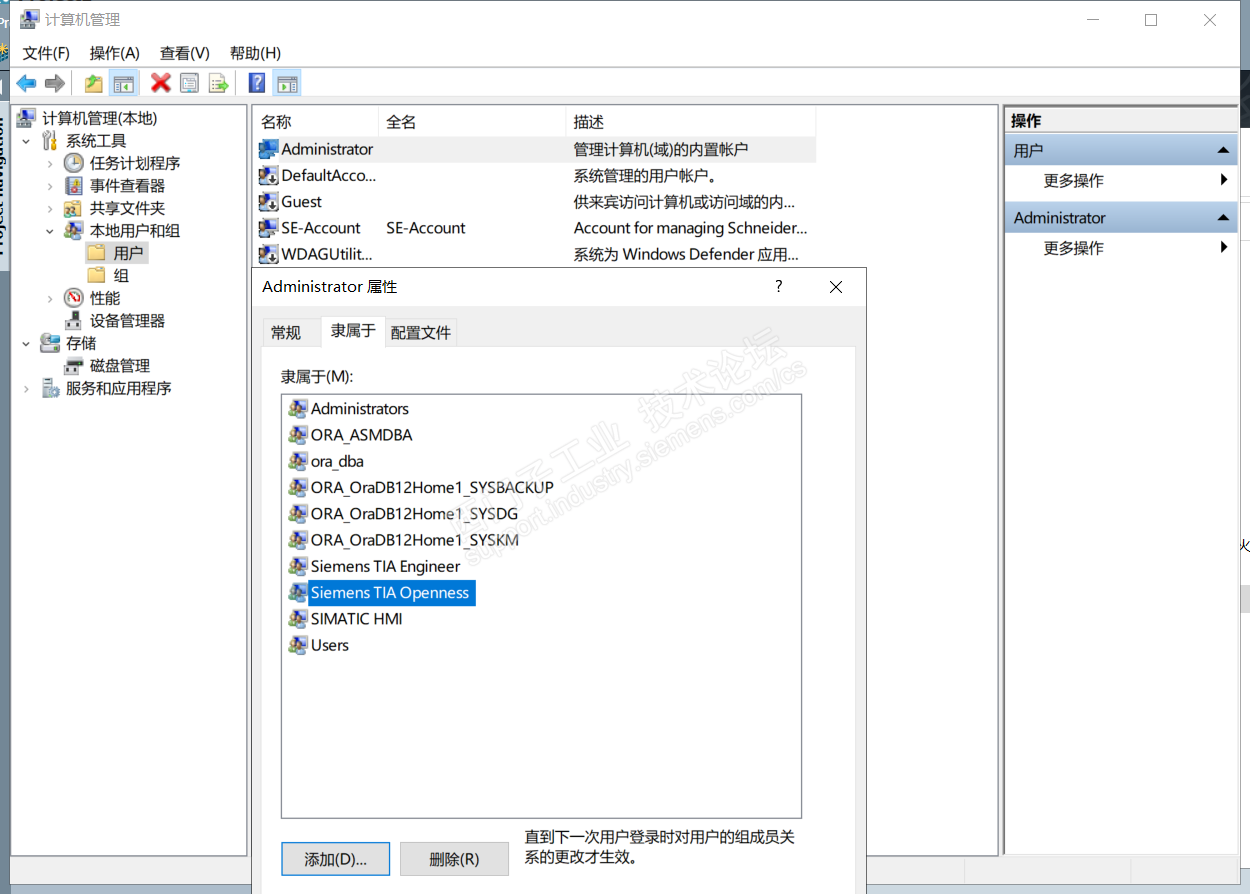The height and width of the screenshot is (894, 1250).
Task: Open the 帮助(H) menu
Action: (255, 53)
